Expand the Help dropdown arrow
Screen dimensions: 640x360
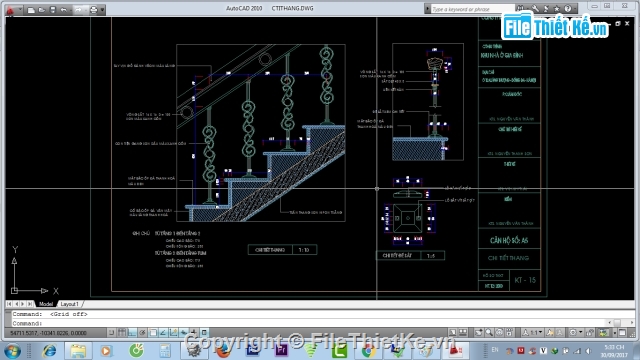click(575, 9)
